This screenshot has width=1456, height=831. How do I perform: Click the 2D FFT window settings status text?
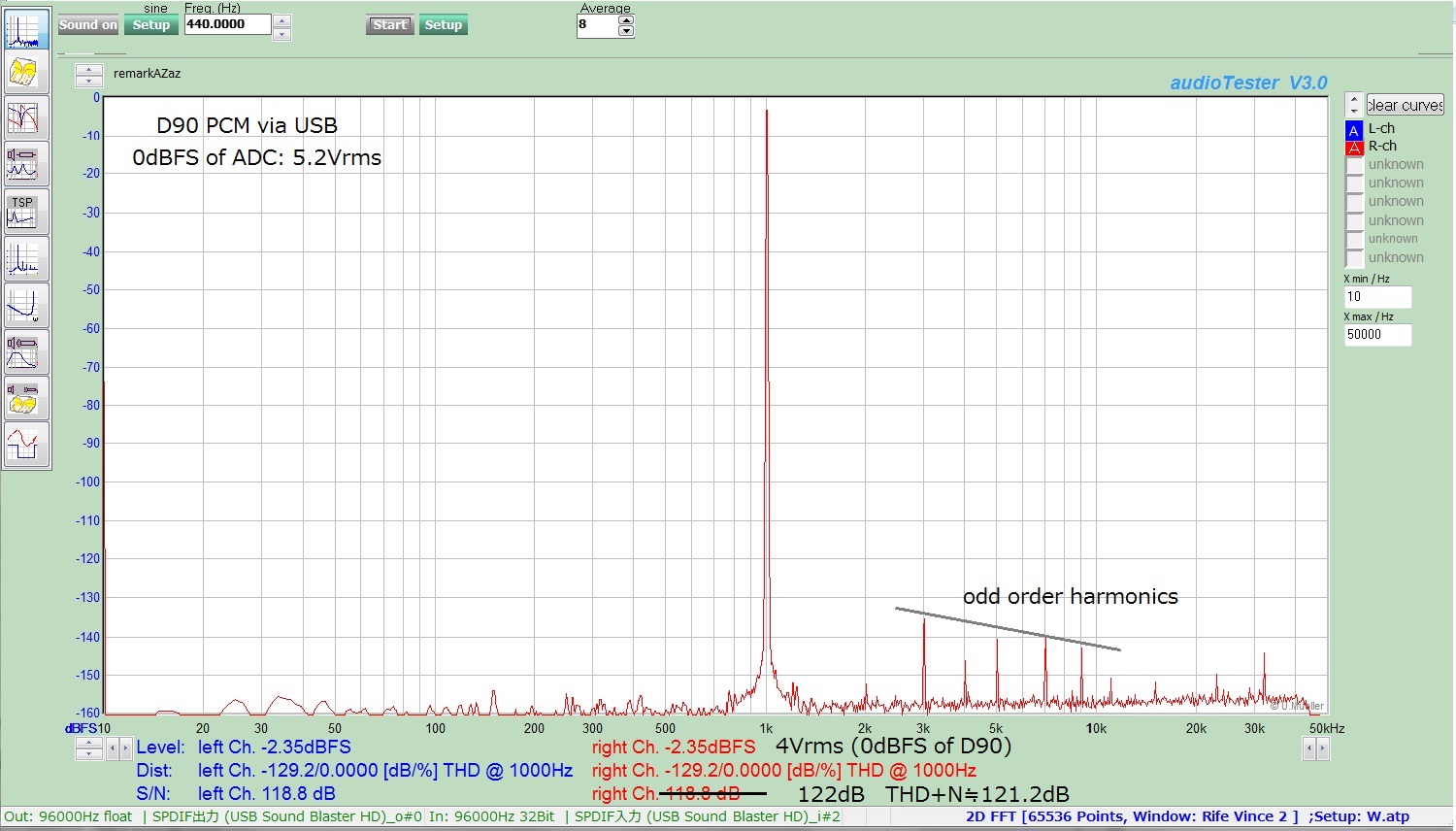[x=1187, y=816]
